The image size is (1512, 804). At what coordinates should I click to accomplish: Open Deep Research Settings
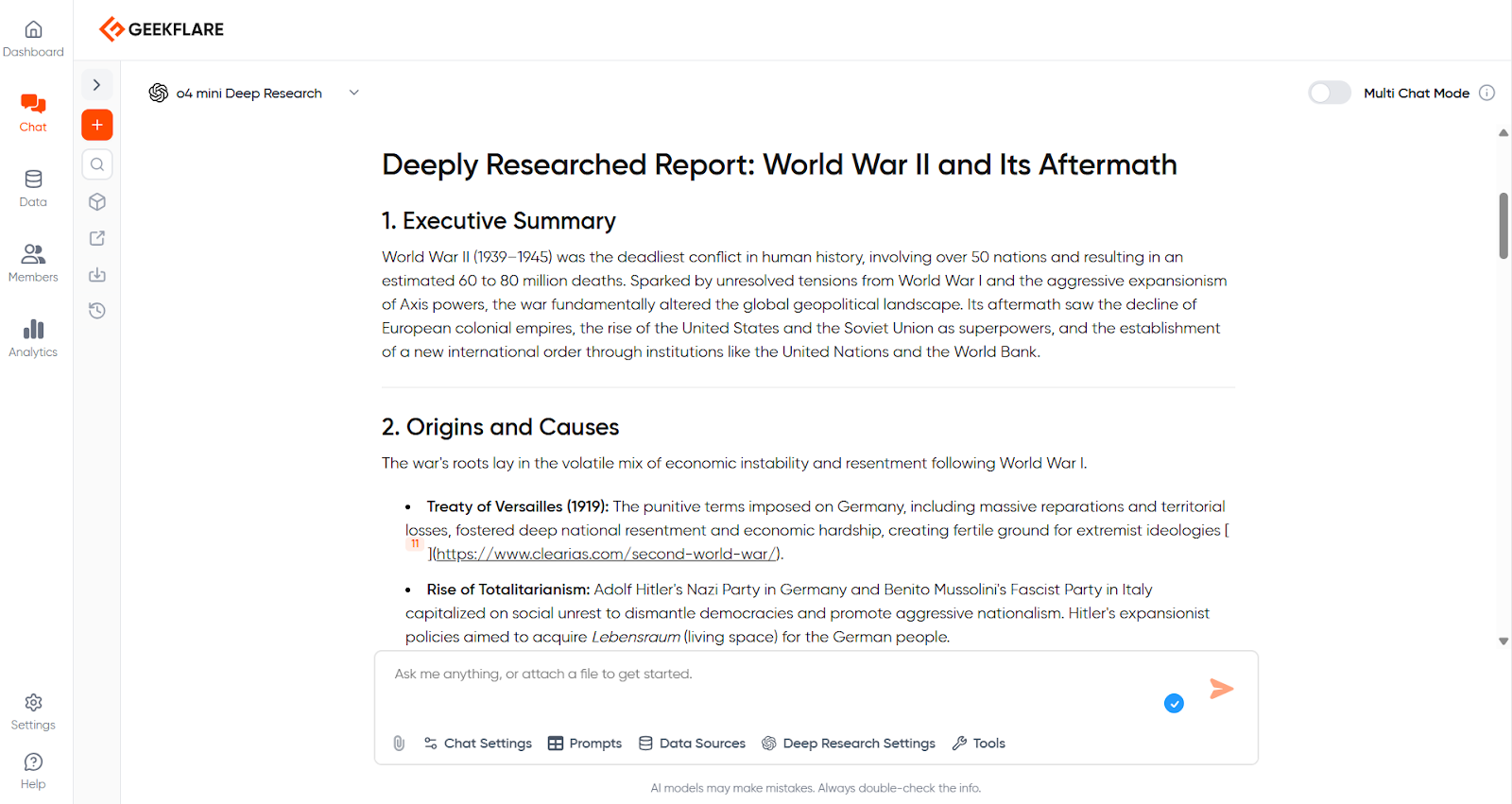pyautogui.click(x=849, y=744)
